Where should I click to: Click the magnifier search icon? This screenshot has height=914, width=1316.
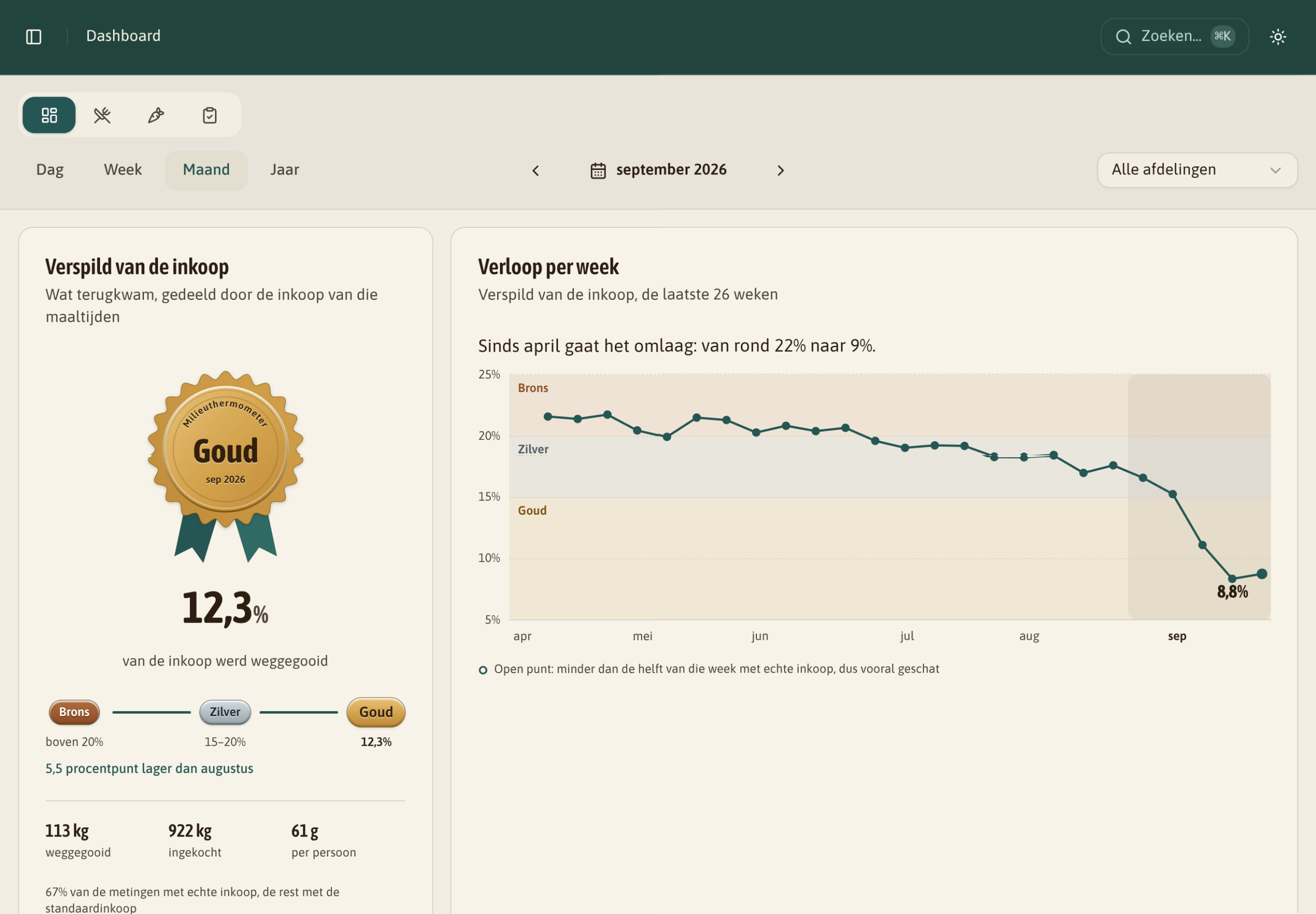pos(1123,36)
